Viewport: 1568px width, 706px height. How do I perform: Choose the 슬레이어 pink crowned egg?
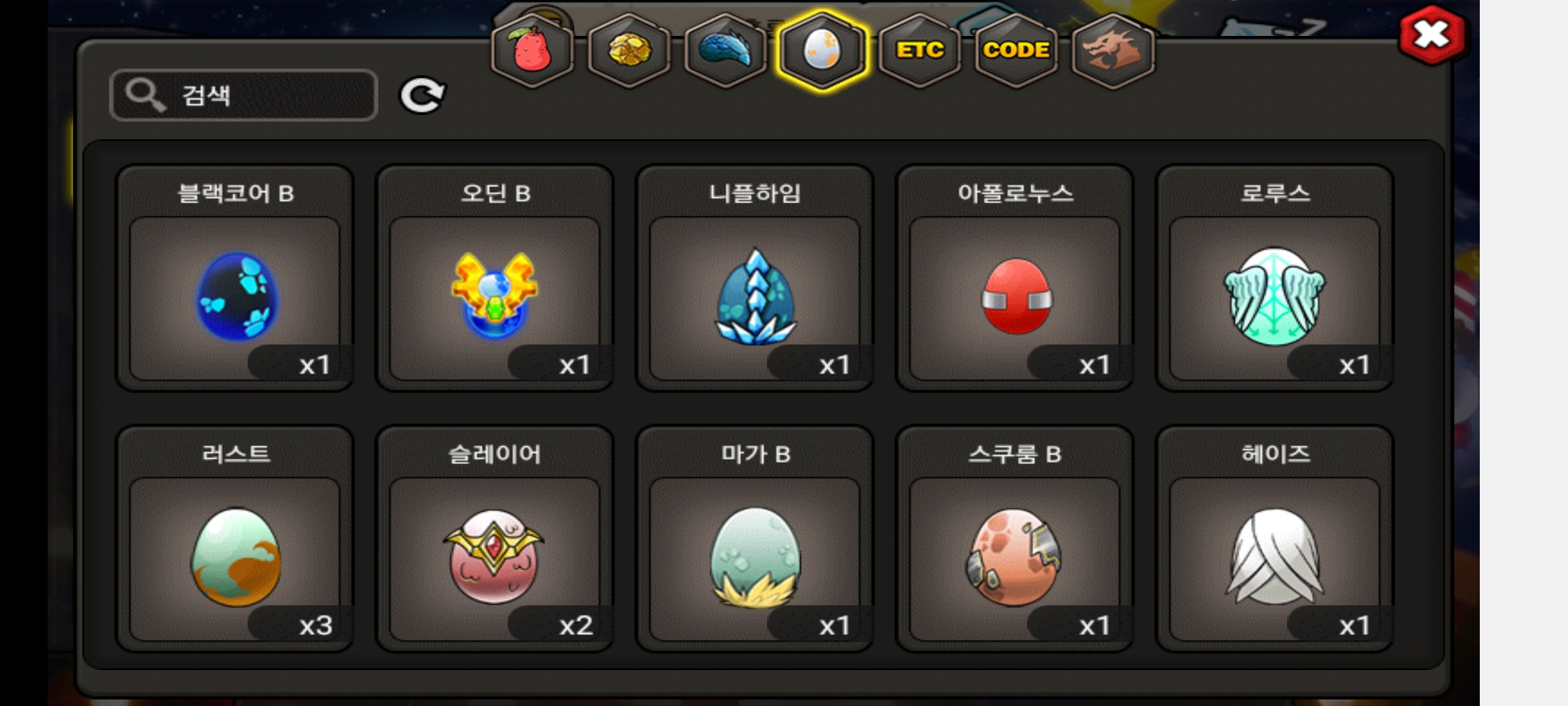click(495, 539)
